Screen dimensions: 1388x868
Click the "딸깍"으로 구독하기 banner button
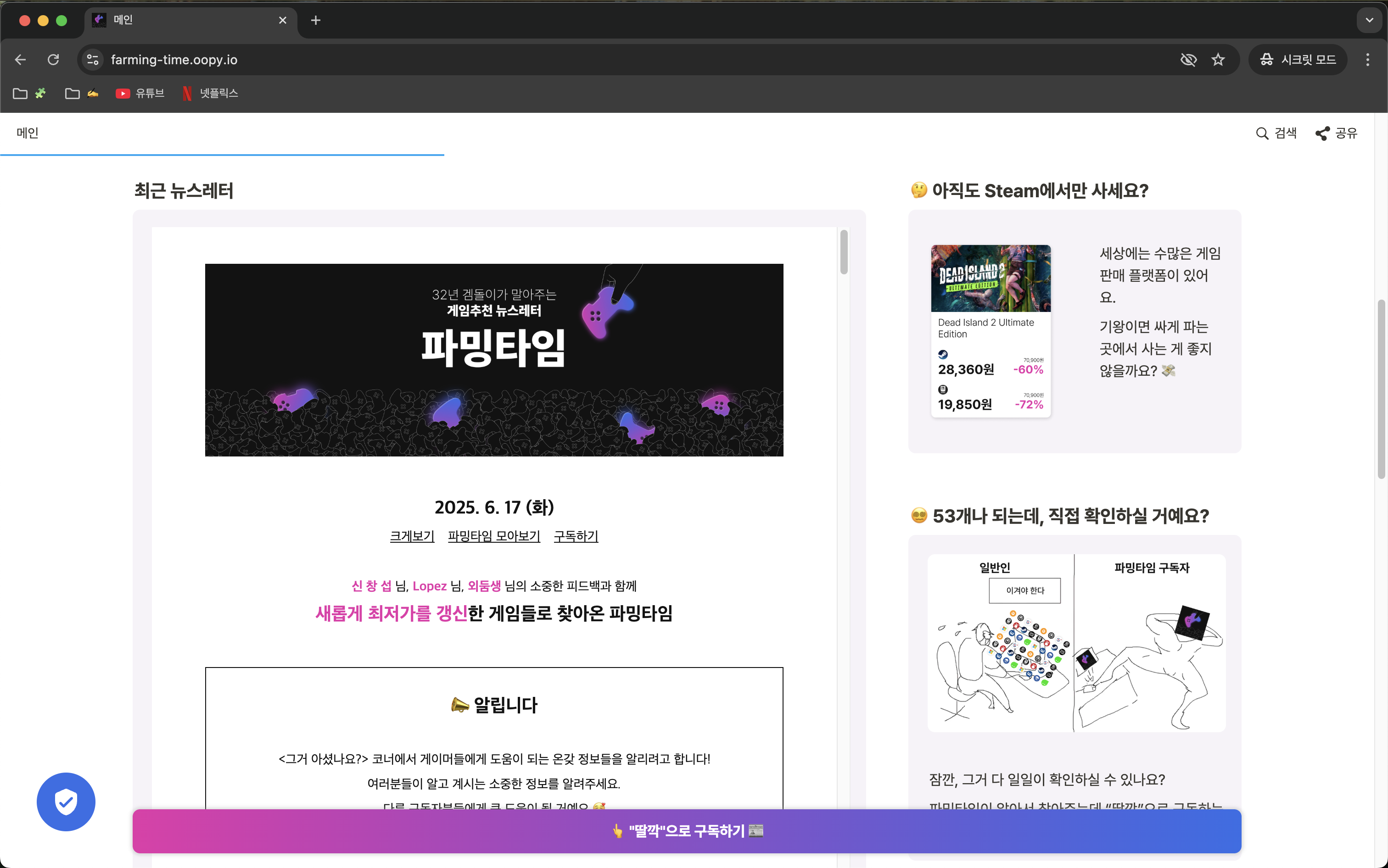click(687, 831)
